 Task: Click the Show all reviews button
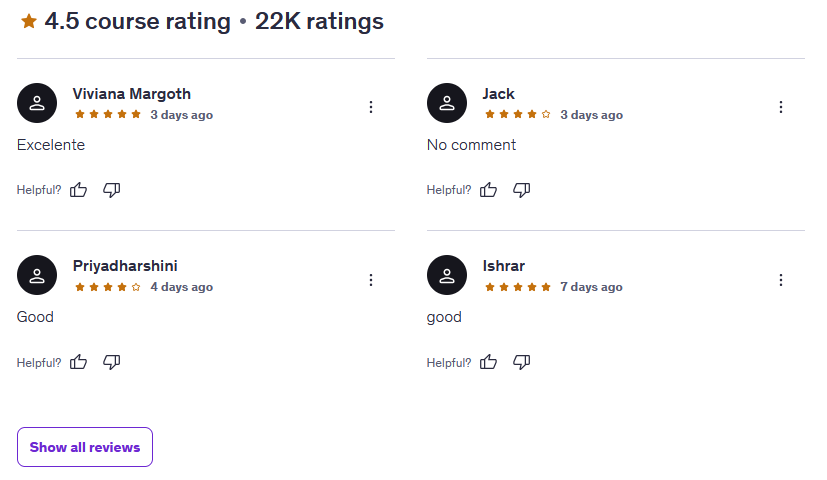(x=85, y=447)
